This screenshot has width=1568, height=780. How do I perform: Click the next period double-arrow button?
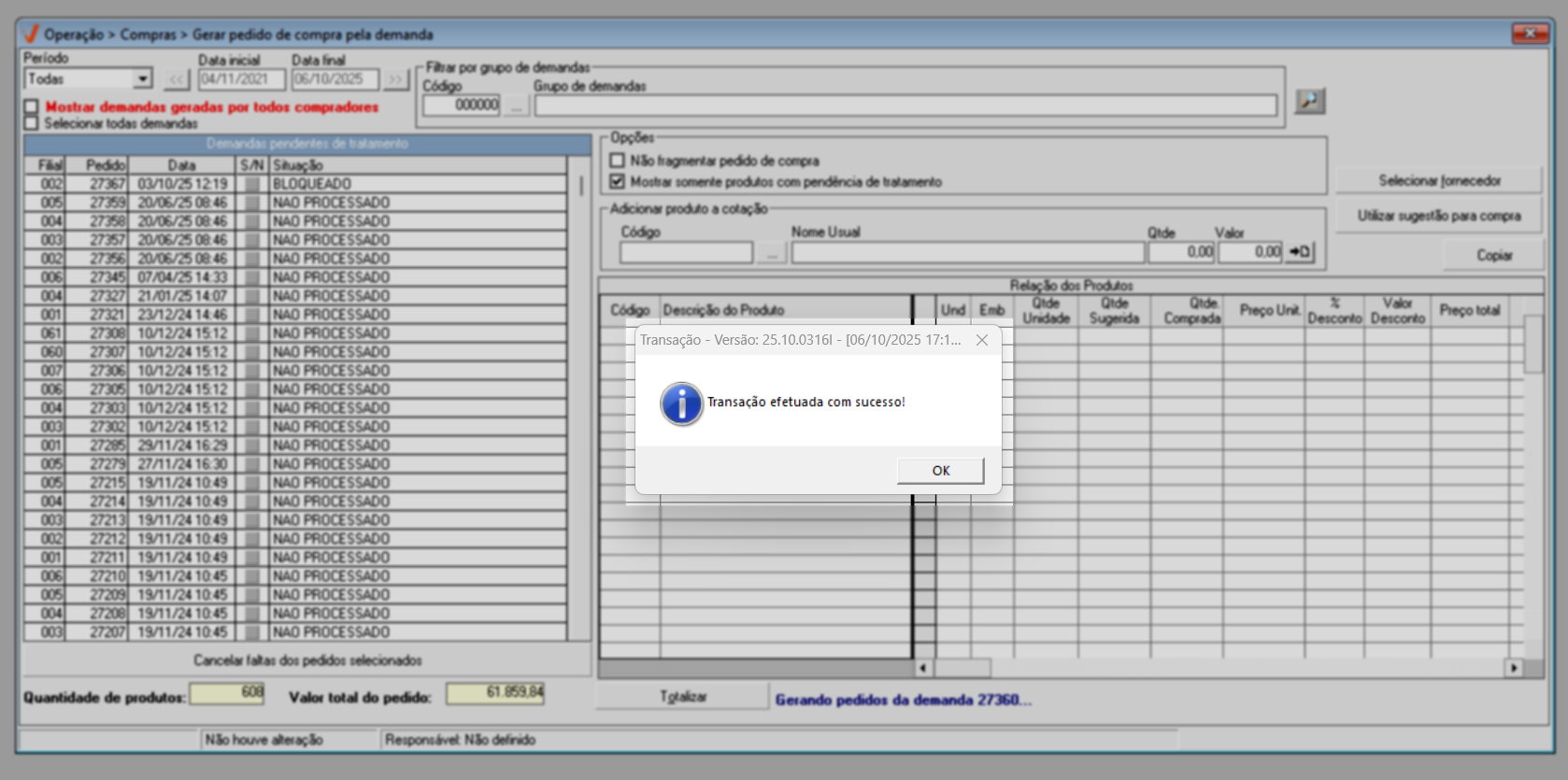click(396, 80)
